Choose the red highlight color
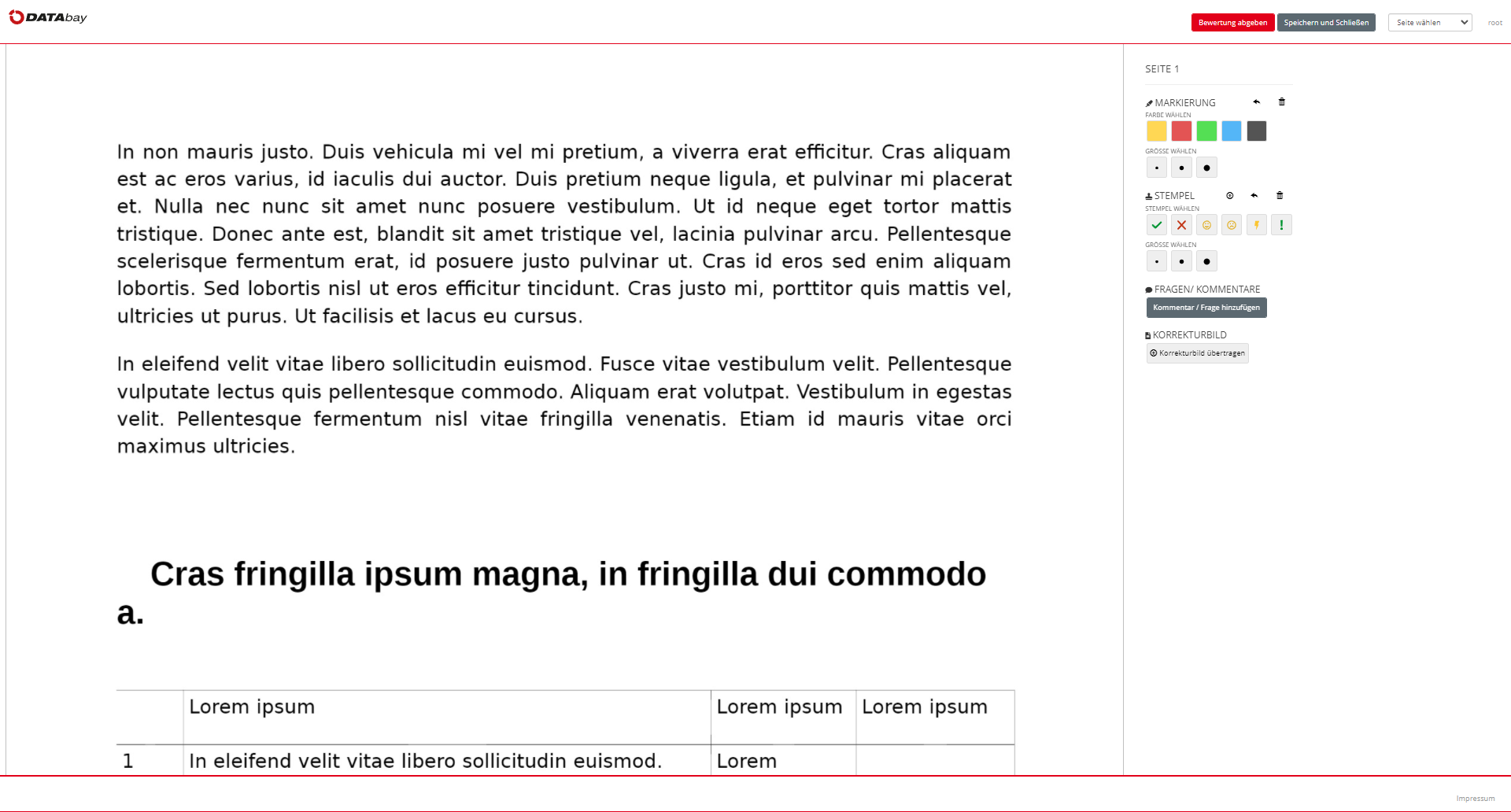This screenshot has width=1511, height=812. click(1181, 131)
